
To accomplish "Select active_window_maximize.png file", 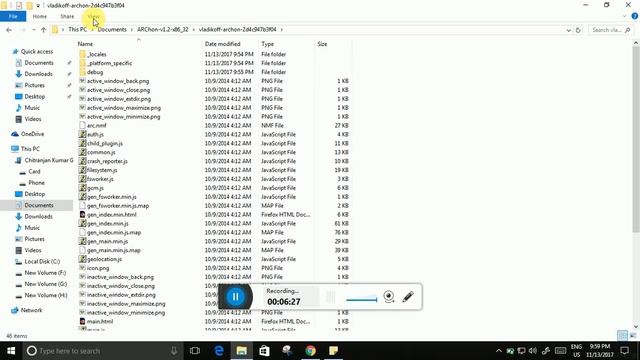I will click(124, 108).
